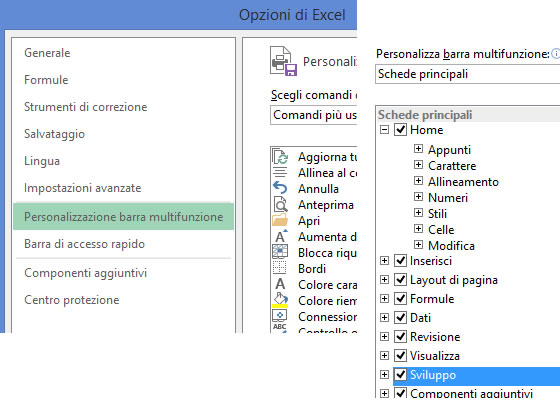
Task: Select the Anteprima magnifier icon
Action: pyautogui.click(x=280, y=204)
